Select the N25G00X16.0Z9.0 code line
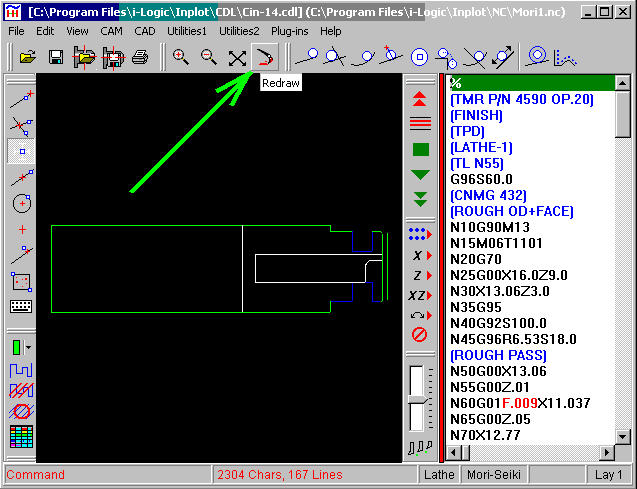637x489 pixels. click(508, 275)
